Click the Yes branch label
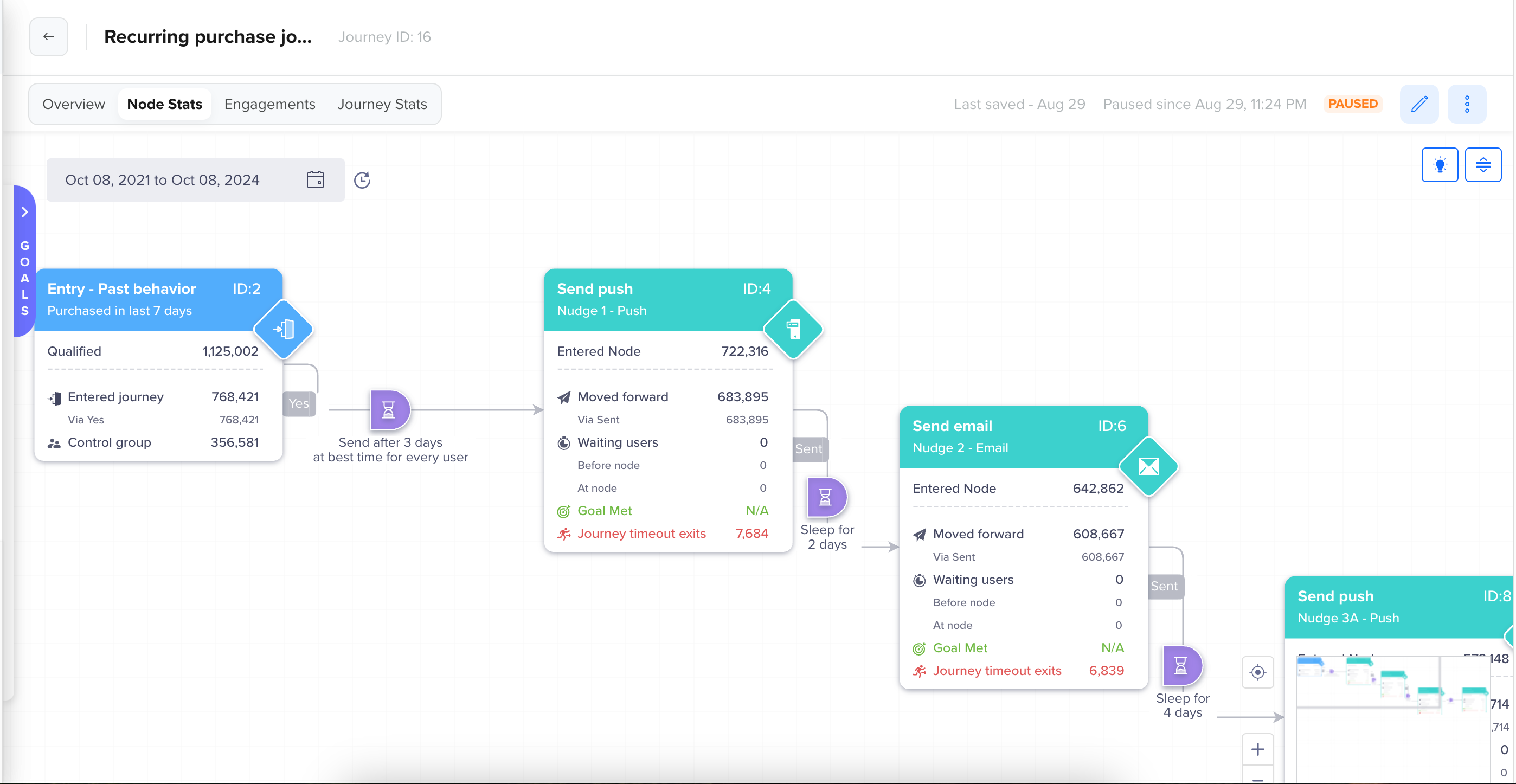This screenshot has width=1516, height=784. pos(299,404)
